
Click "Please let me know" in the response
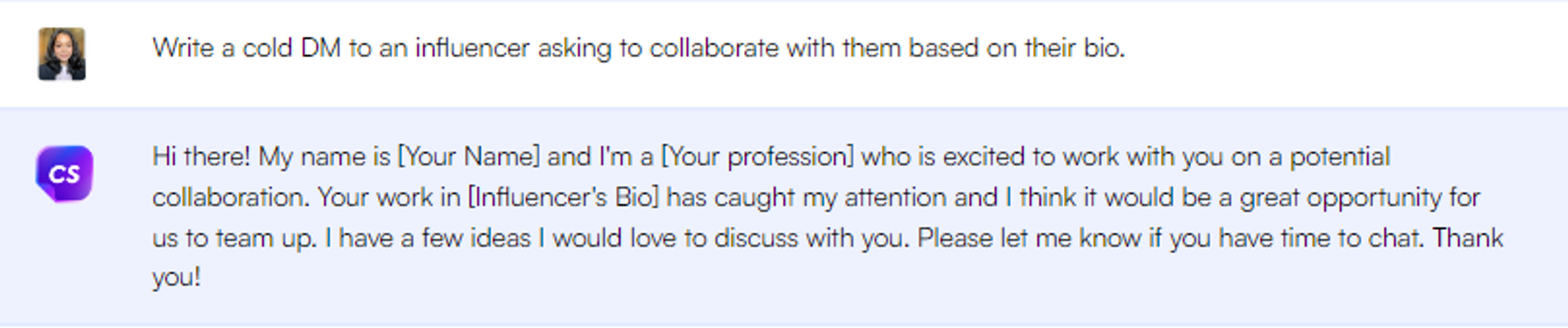point(1028,238)
